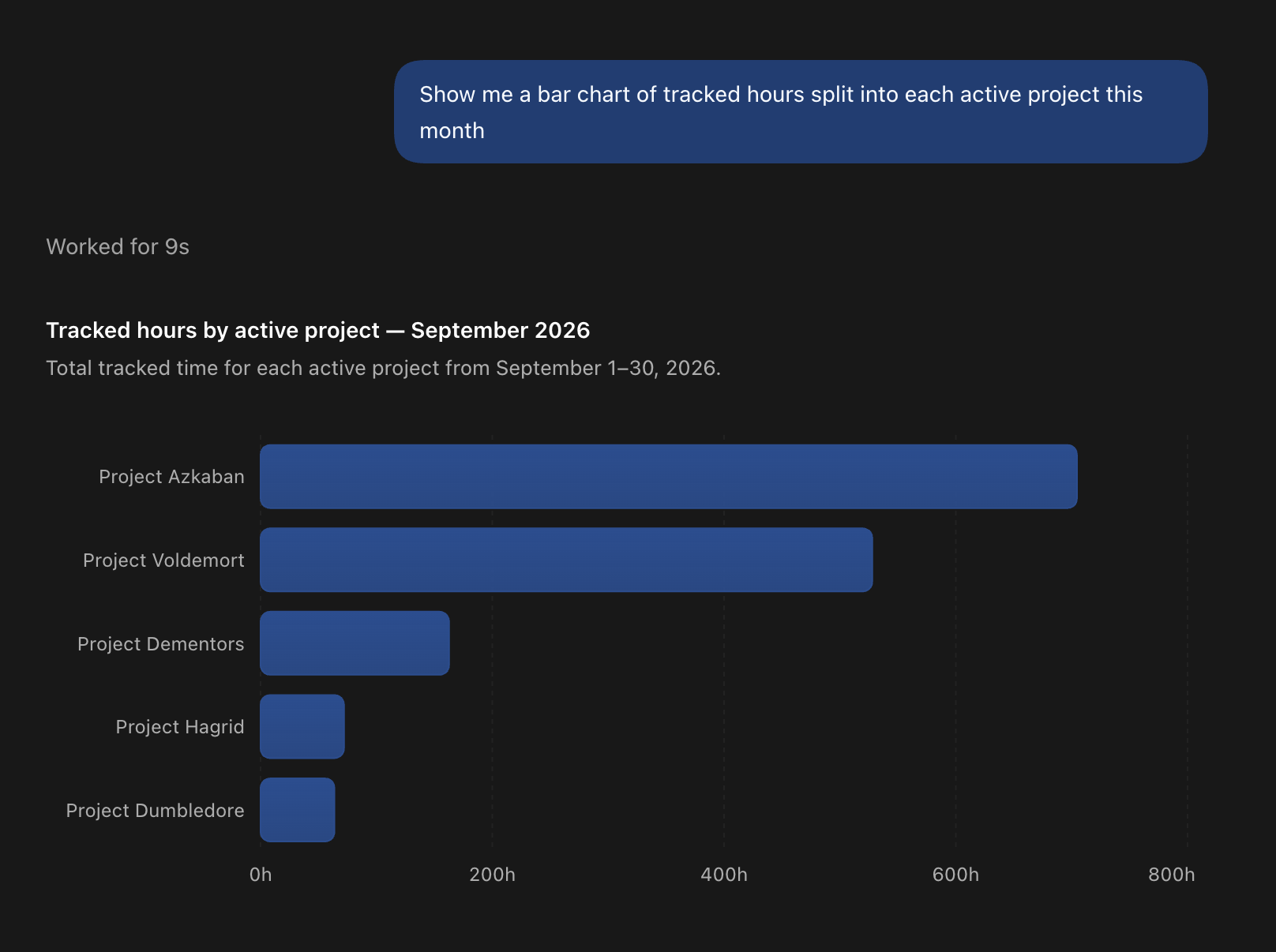Click the '600h' axis tick label

click(x=955, y=875)
